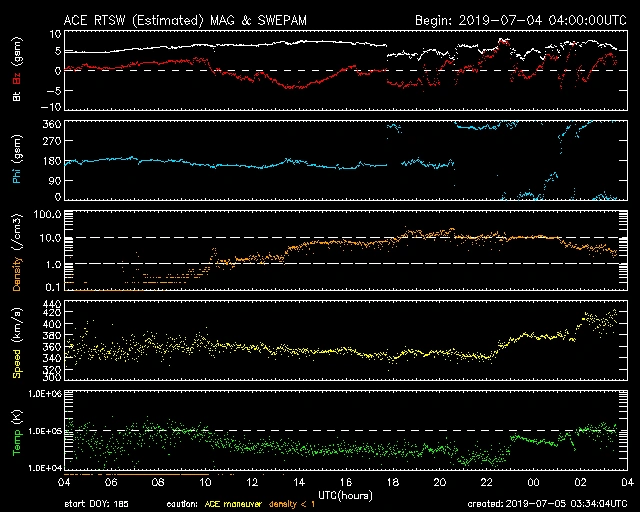Click the '06' hour tick label

pos(111,483)
